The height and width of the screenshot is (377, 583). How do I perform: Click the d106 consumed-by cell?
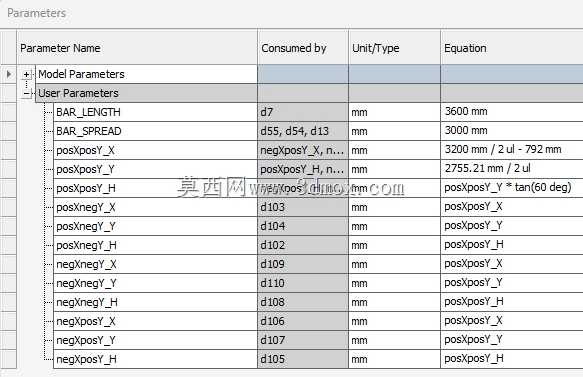[x=303, y=321]
